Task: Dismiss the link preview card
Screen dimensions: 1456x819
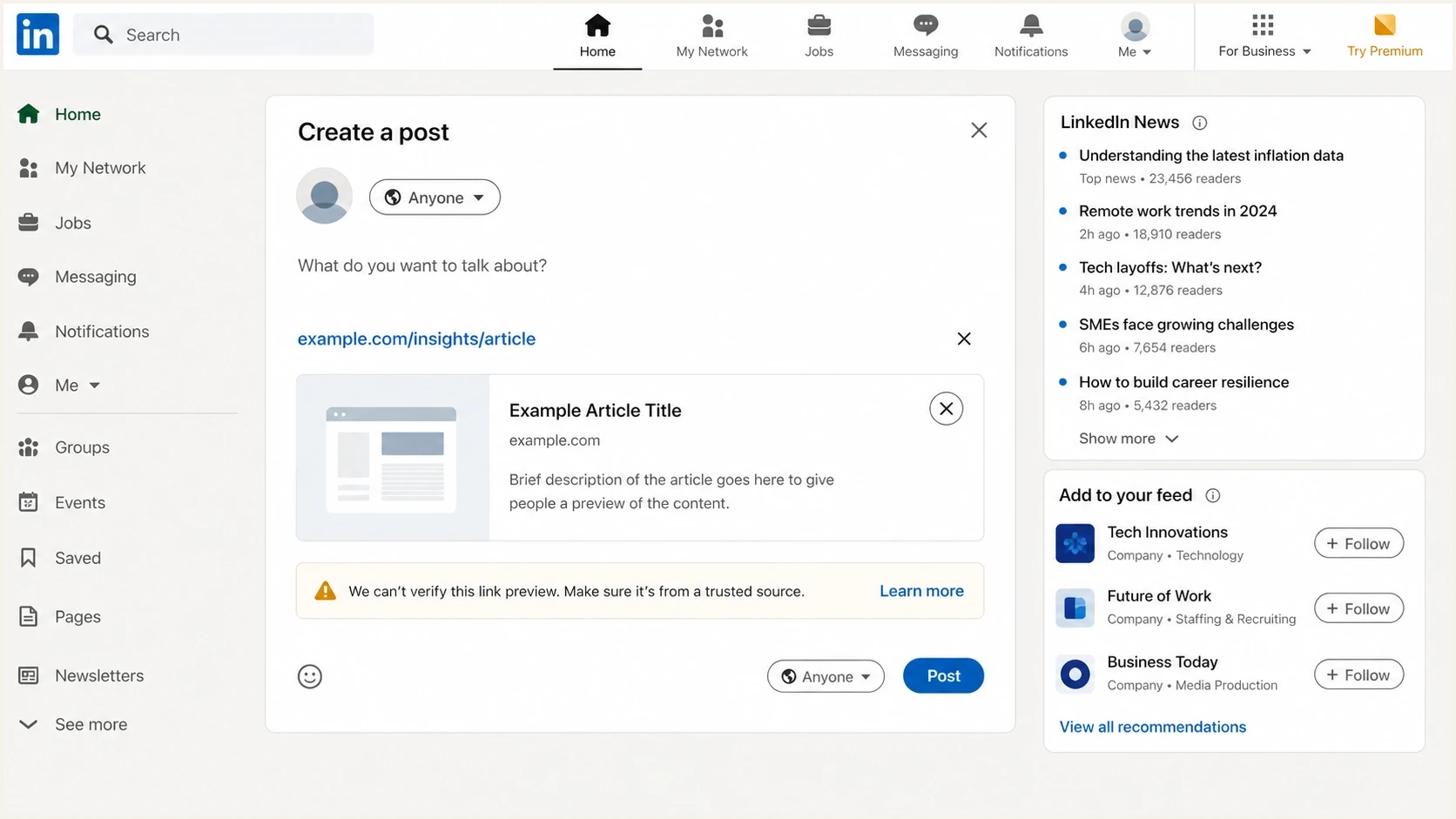Action: [x=947, y=408]
